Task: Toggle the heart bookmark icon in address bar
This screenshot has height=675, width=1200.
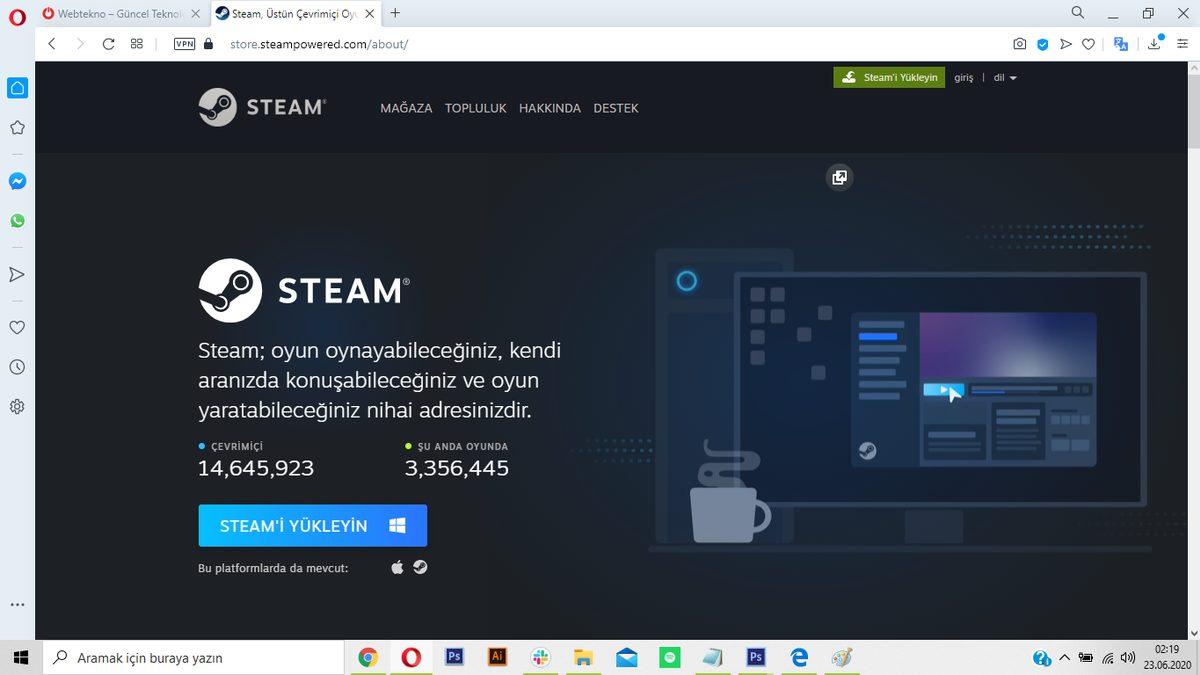Action: click(x=1088, y=44)
